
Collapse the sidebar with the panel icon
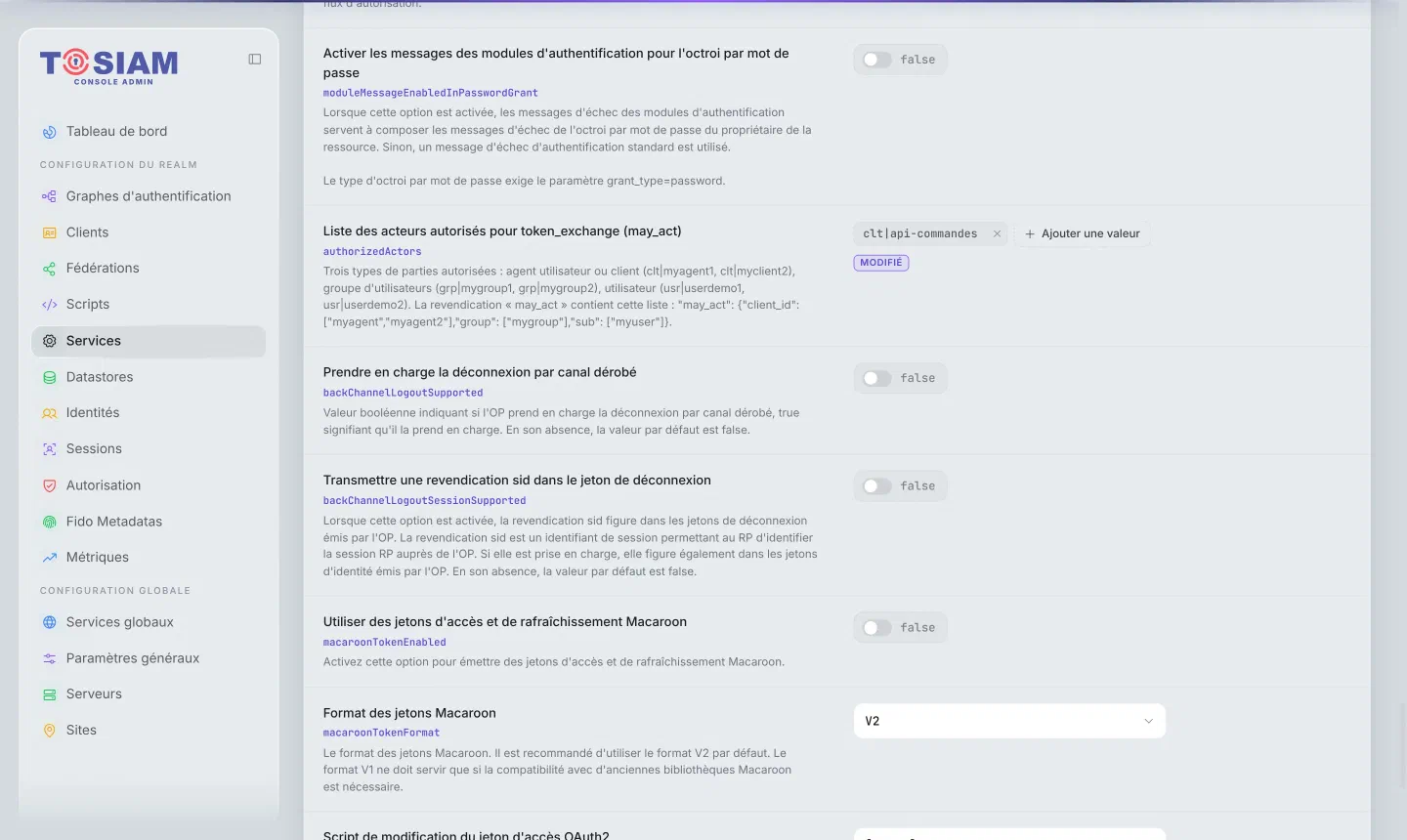255,60
